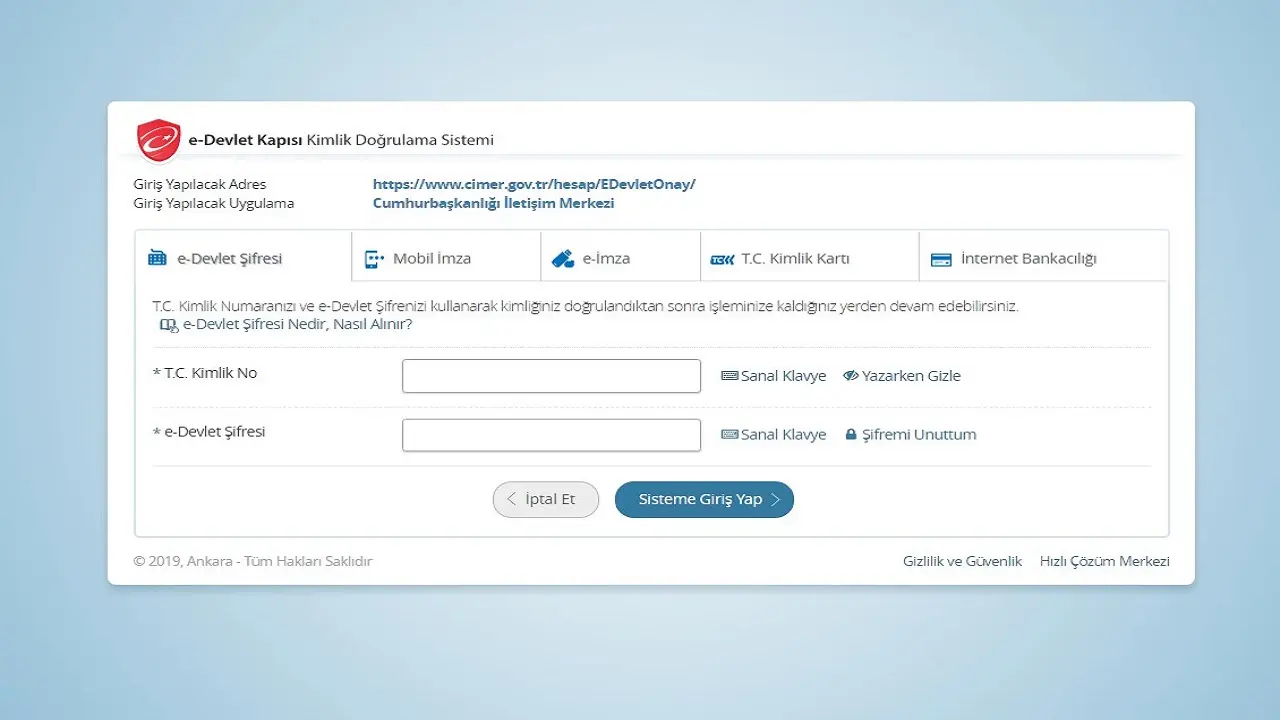This screenshot has width=1280, height=720.
Task: Click the lock icon for Şifremi Unuttum
Action: 851,435
